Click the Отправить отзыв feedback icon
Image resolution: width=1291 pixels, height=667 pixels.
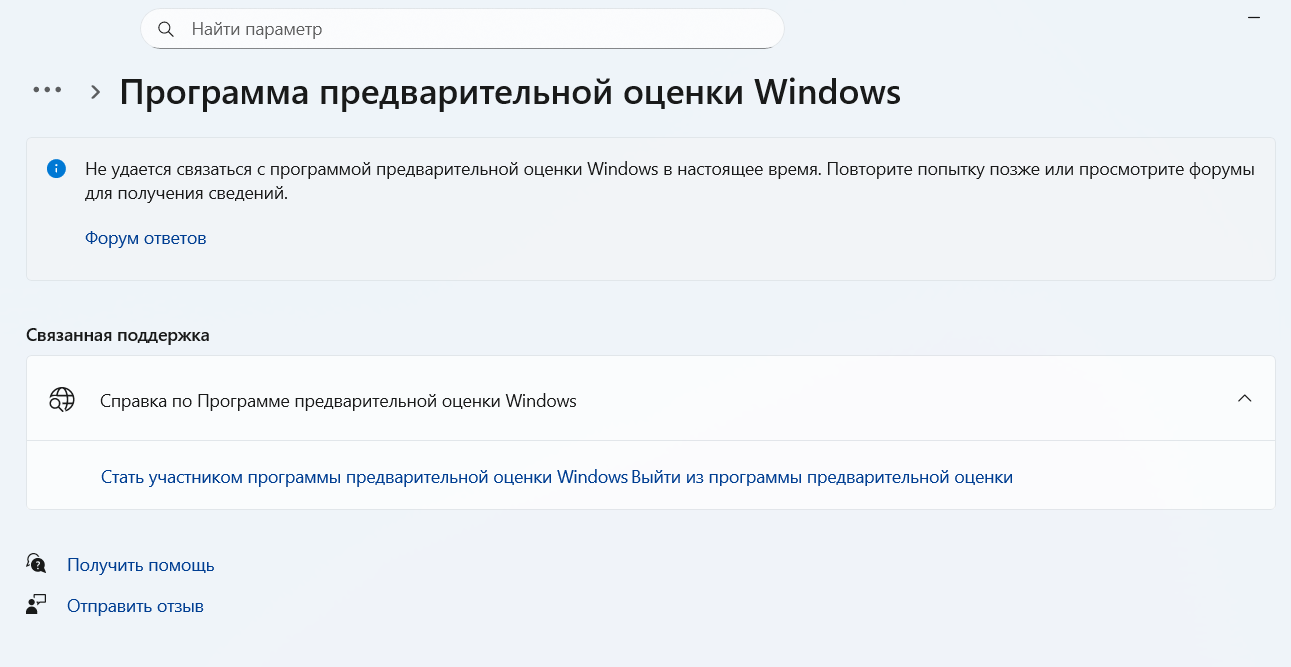(x=37, y=604)
